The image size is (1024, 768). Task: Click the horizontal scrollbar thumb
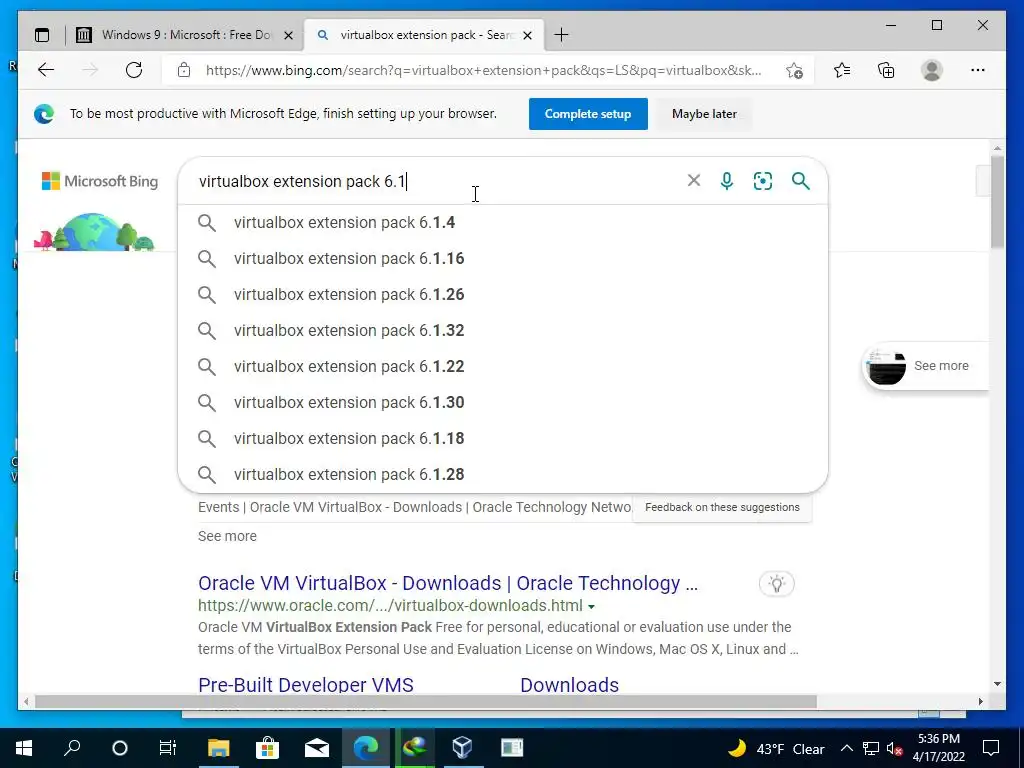click(x=426, y=701)
